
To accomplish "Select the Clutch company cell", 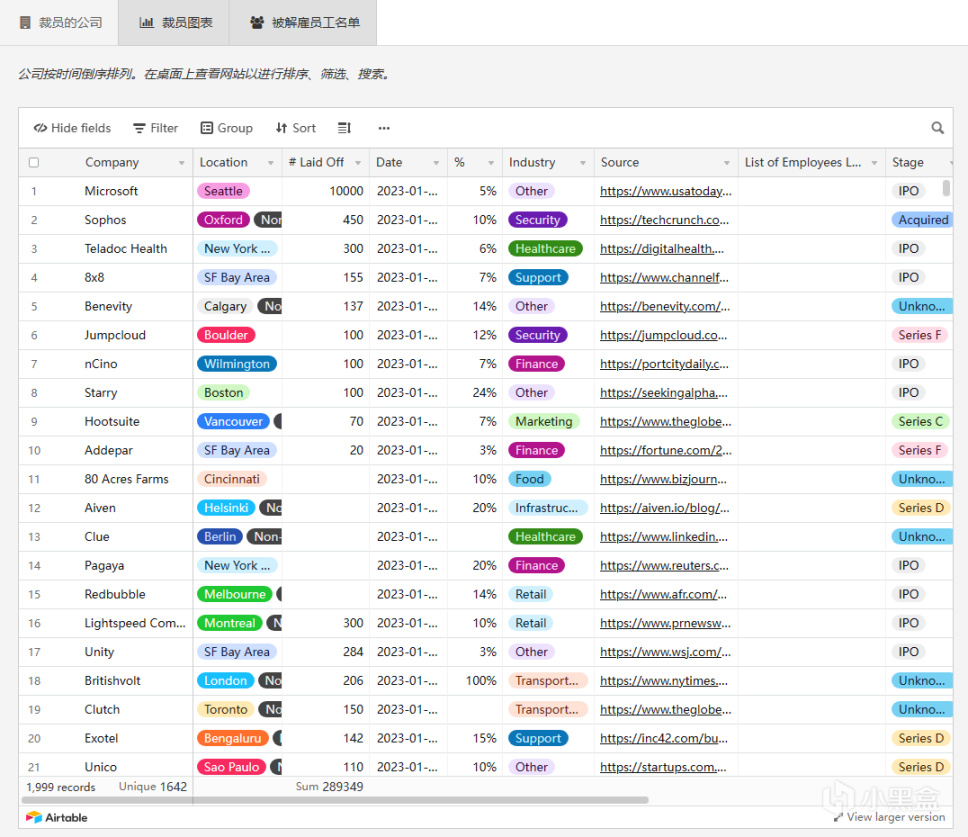I will click(102, 710).
